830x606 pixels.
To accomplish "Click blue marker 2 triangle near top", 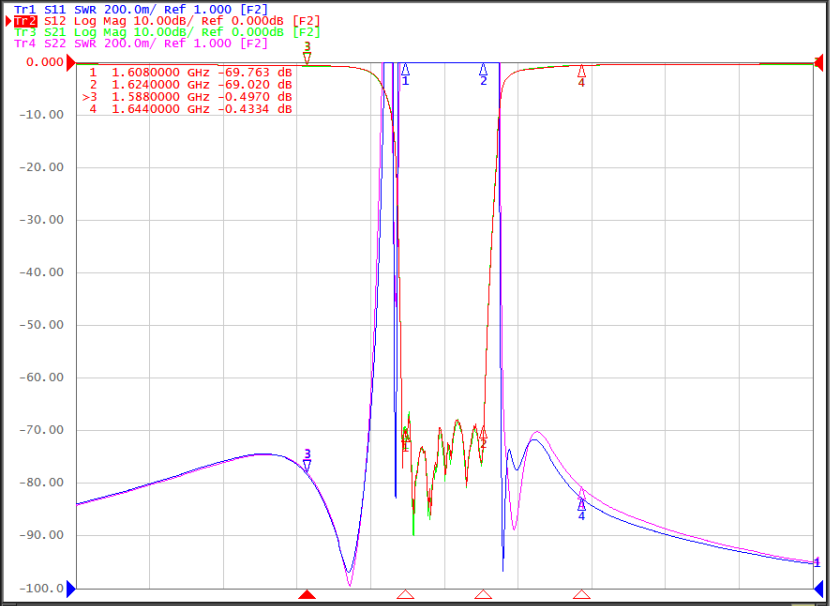I will pyautogui.click(x=483, y=69).
